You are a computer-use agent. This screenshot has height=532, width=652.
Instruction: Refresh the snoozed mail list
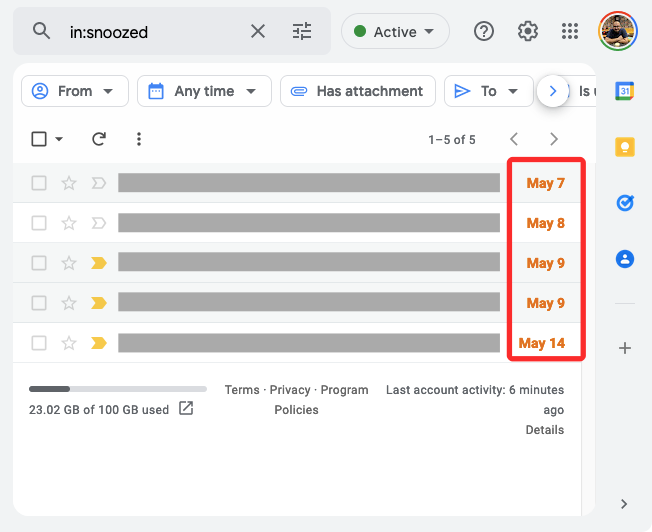click(x=99, y=139)
